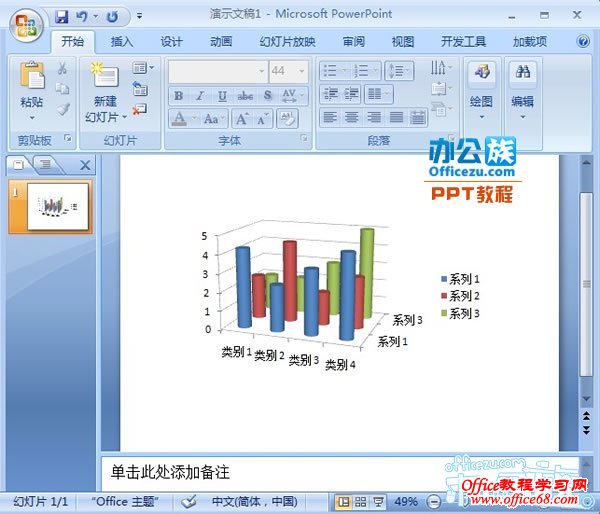Screen dimensions: 600x514
Task: Click the 中文(简体, 中国) language indicator
Action: click(x=255, y=501)
